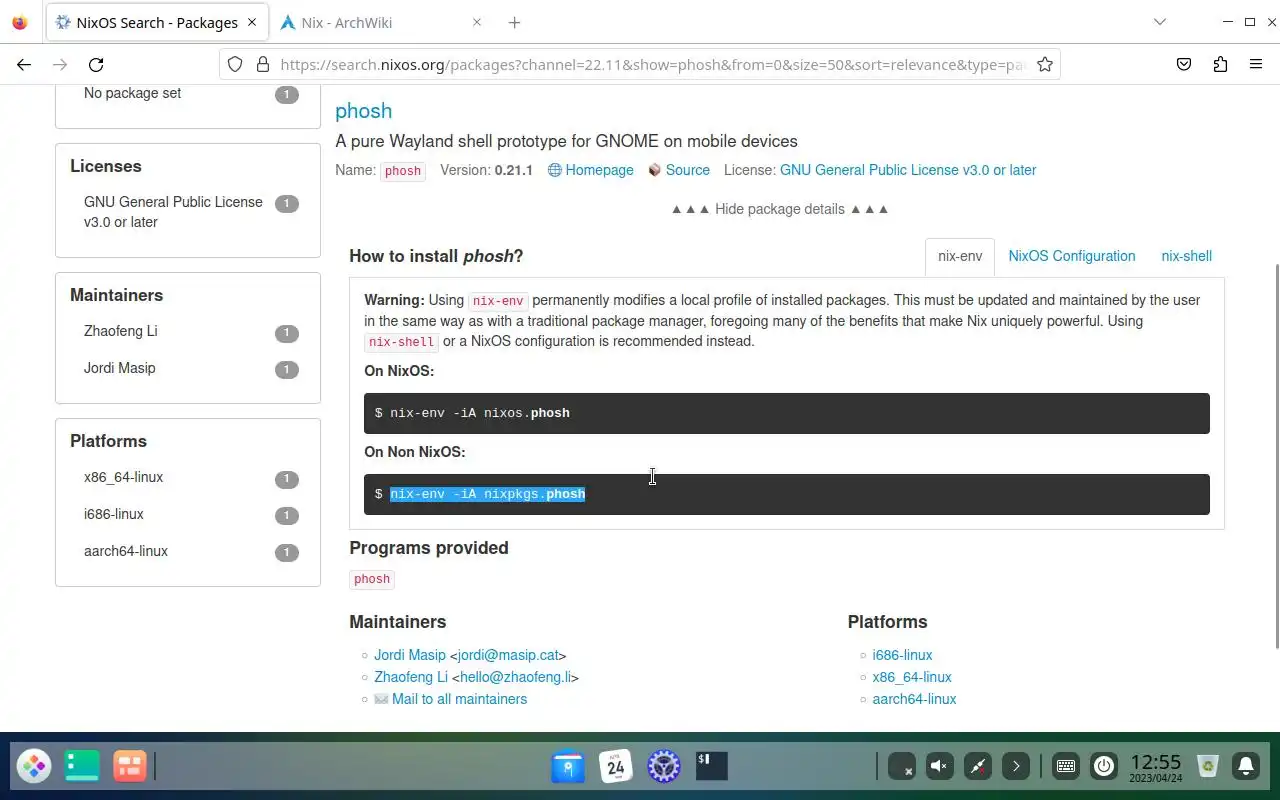Click Mail to all maintainers
The image size is (1280, 800).
(451, 699)
